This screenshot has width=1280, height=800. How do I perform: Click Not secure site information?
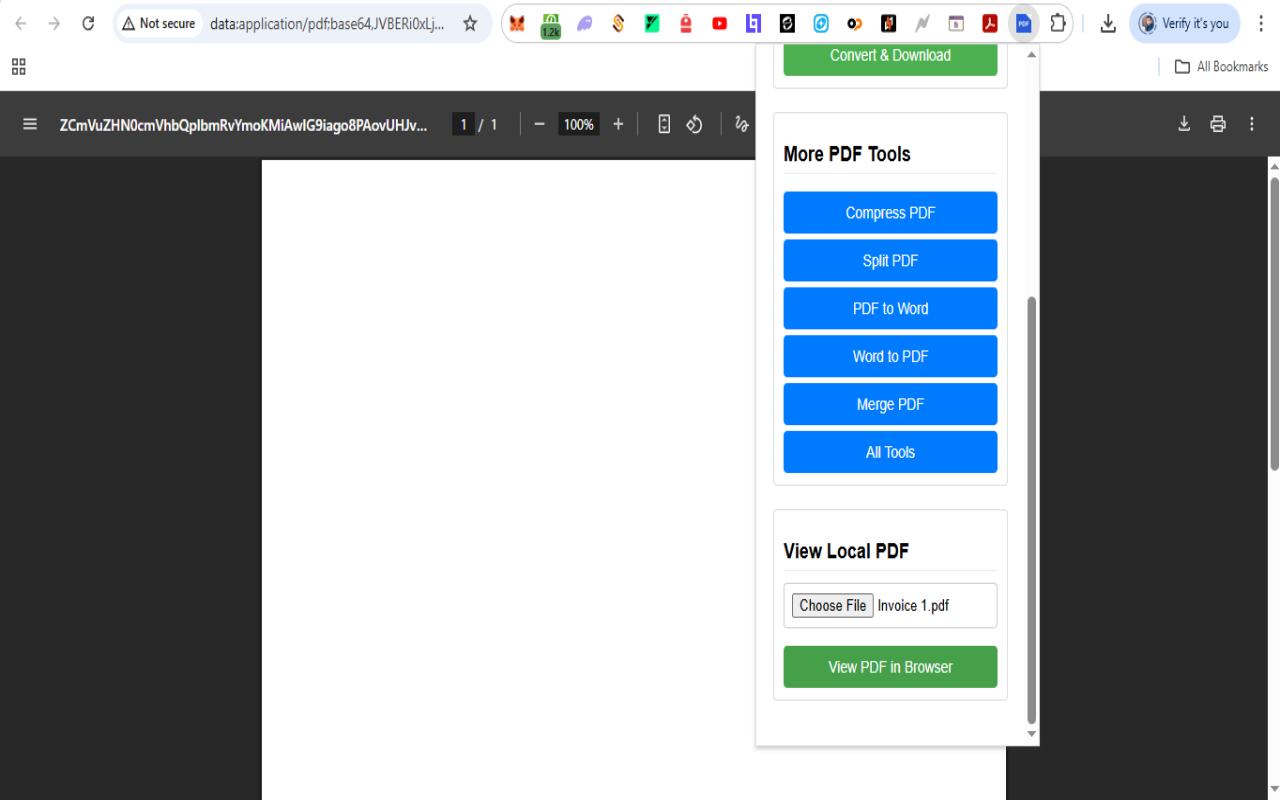pos(159,23)
